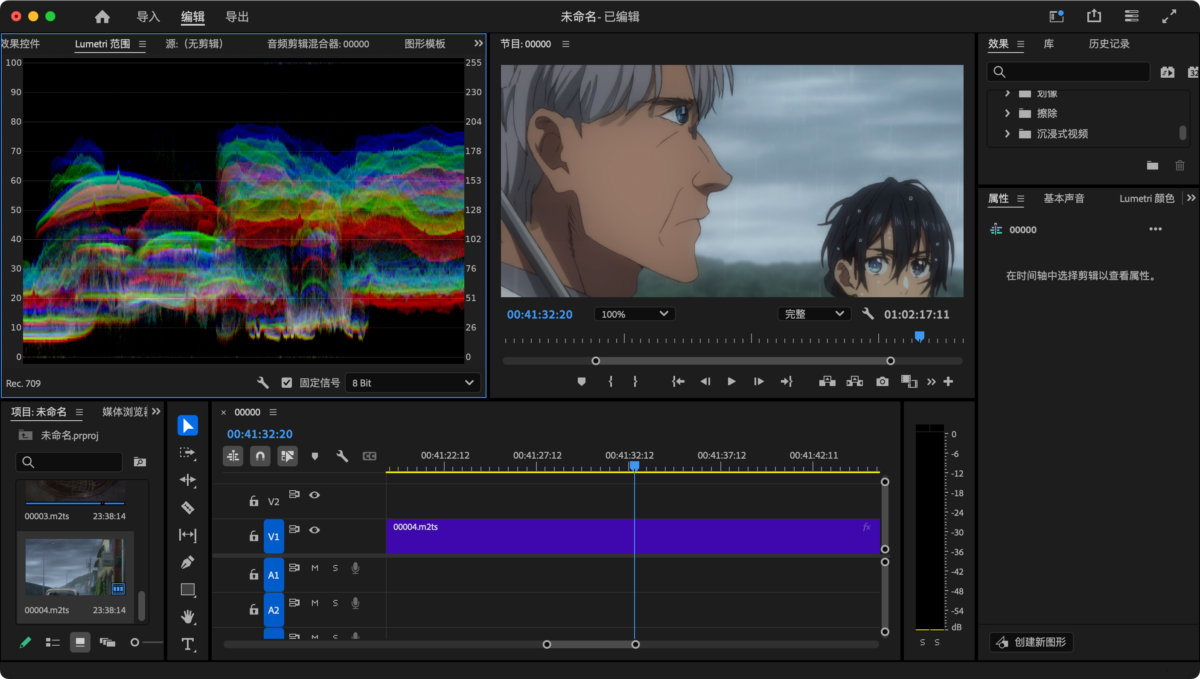This screenshot has width=1200, height=679.
Task: Select the Rectangle shape tool
Action: (187, 590)
